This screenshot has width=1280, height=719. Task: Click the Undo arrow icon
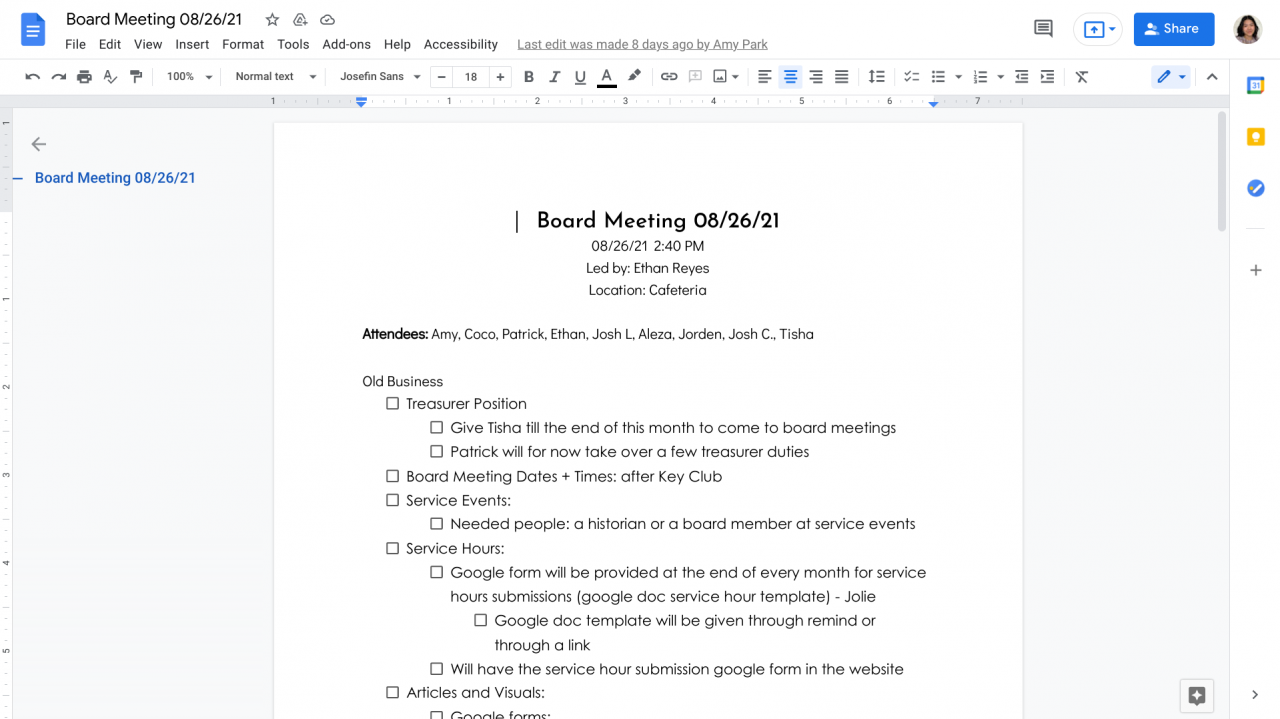(33, 77)
